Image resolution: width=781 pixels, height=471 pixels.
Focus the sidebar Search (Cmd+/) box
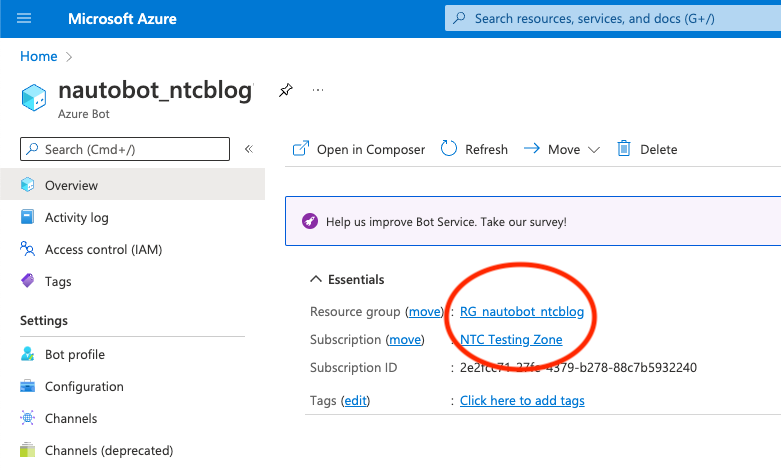(125, 149)
